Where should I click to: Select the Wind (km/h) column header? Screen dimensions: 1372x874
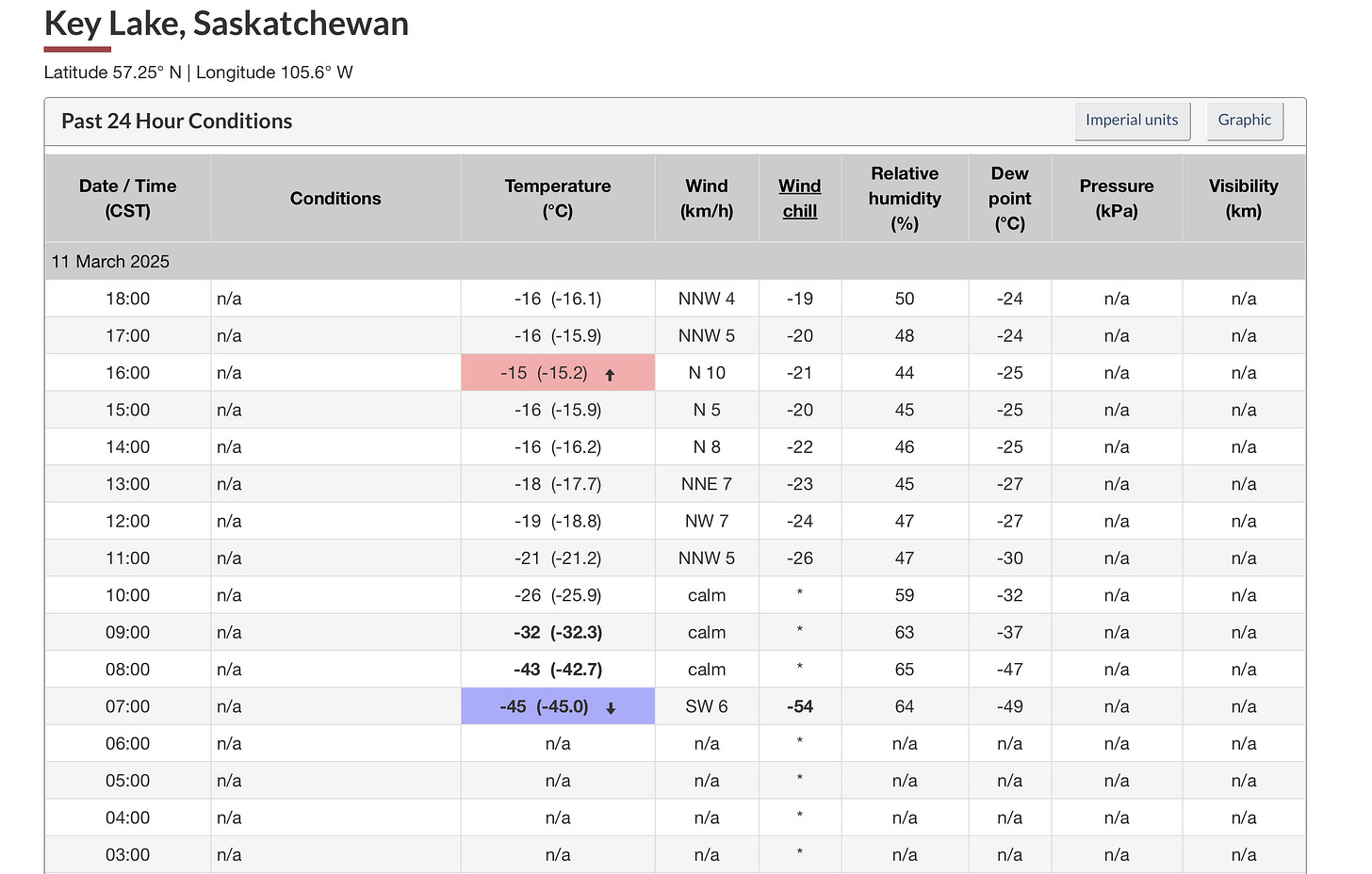pyautogui.click(x=707, y=199)
